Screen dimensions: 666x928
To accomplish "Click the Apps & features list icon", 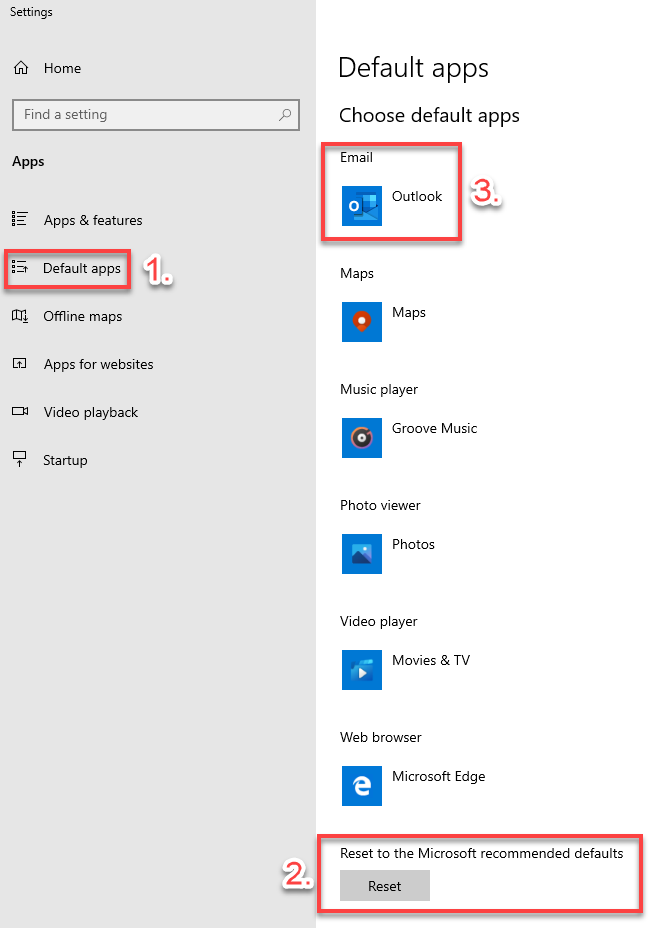I will point(20,219).
